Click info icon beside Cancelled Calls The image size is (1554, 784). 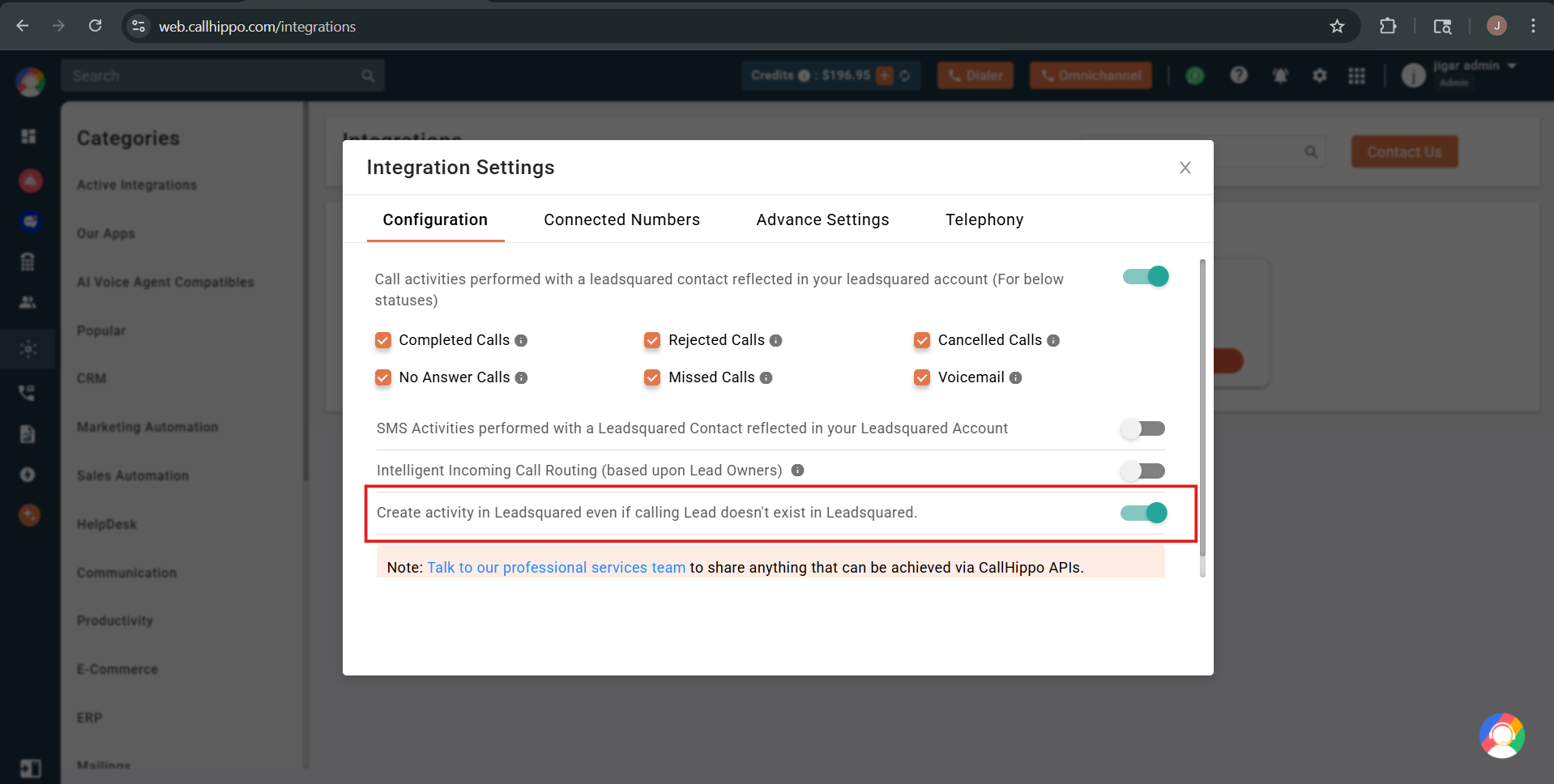[x=1053, y=341]
